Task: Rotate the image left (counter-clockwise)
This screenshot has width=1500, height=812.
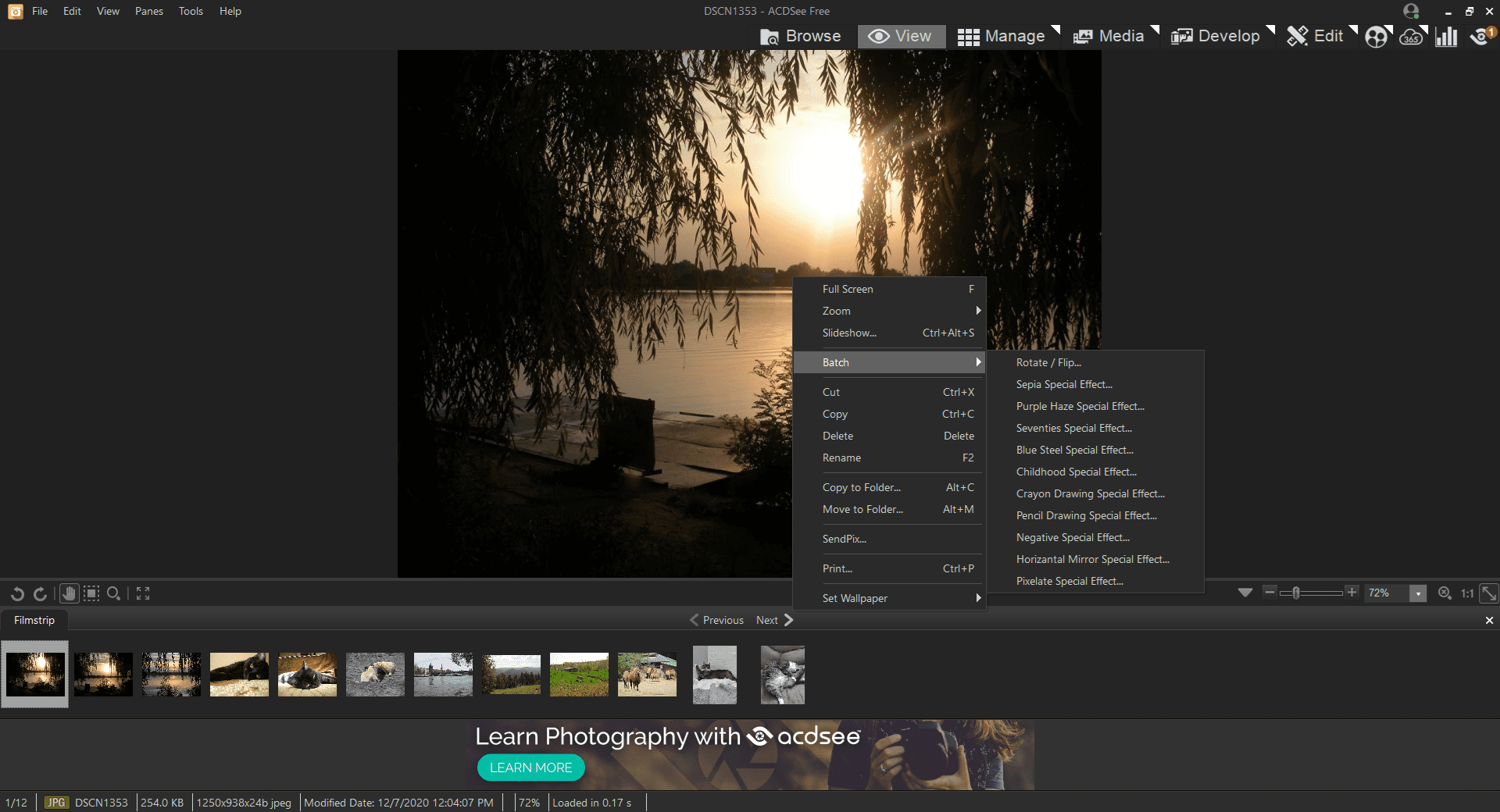Action: [x=17, y=594]
